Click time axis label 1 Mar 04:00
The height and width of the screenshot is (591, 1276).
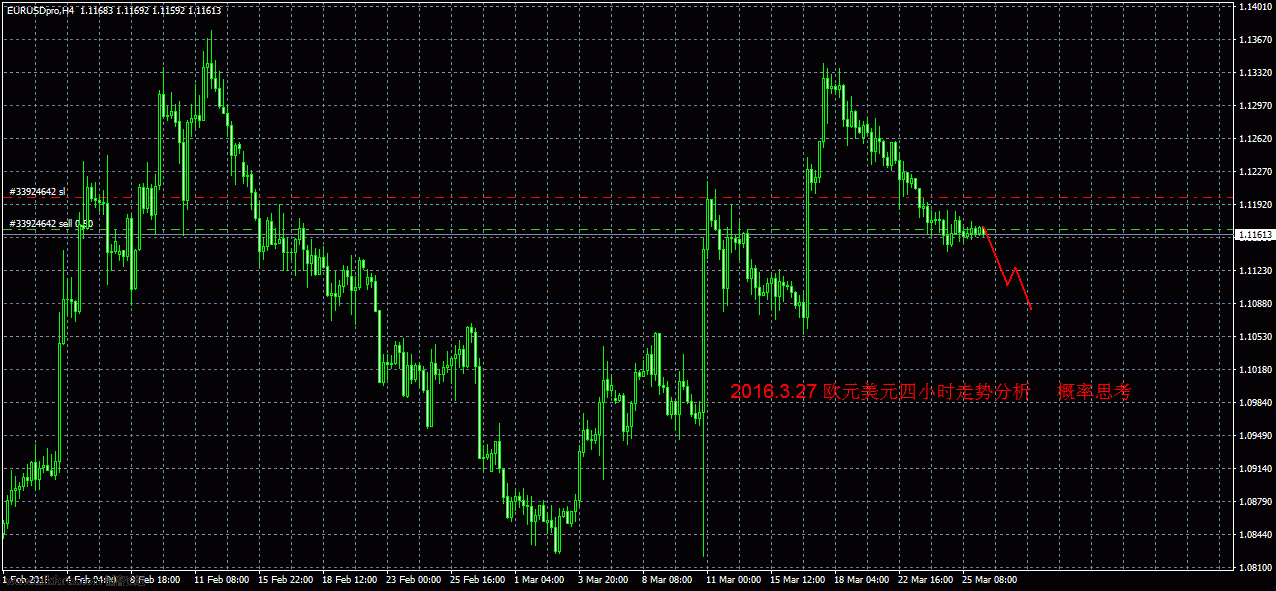point(540,579)
